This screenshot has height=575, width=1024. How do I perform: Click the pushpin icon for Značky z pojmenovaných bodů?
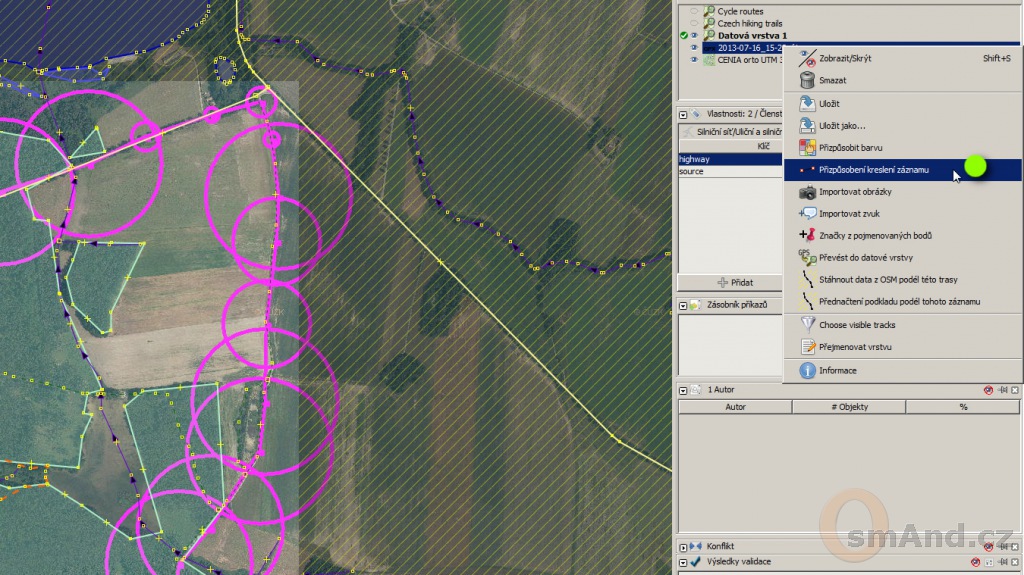pos(808,235)
